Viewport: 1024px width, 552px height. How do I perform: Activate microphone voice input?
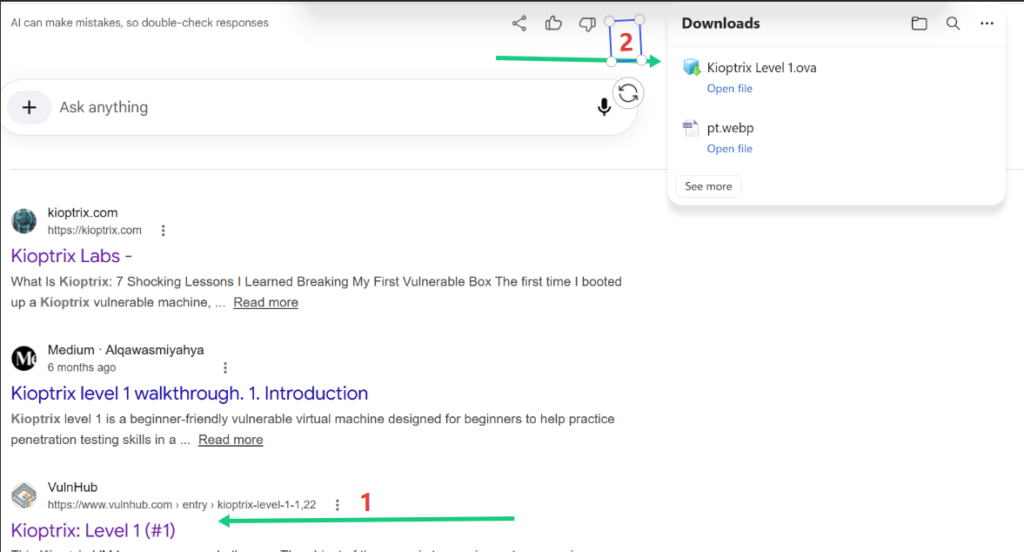tap(604, 107)
